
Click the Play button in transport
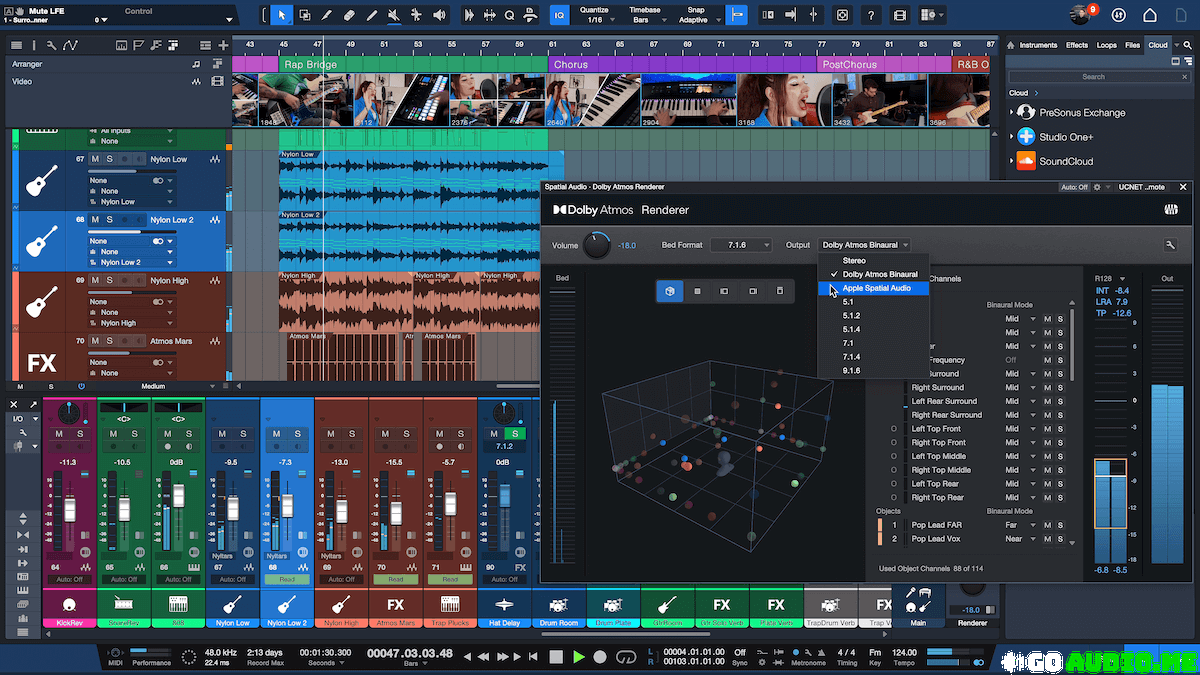point(578,657)
